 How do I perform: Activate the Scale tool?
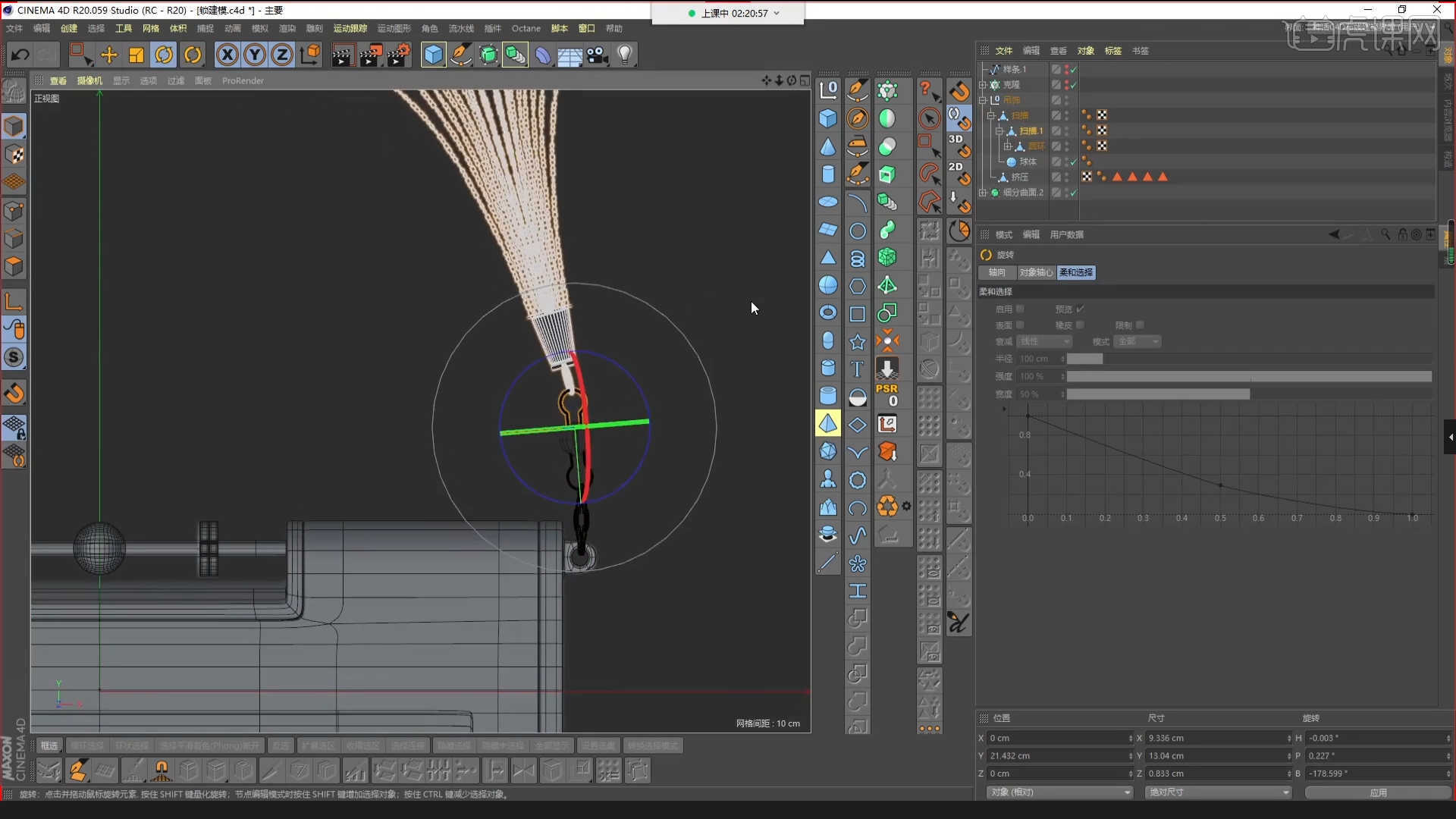coord(136,55)
